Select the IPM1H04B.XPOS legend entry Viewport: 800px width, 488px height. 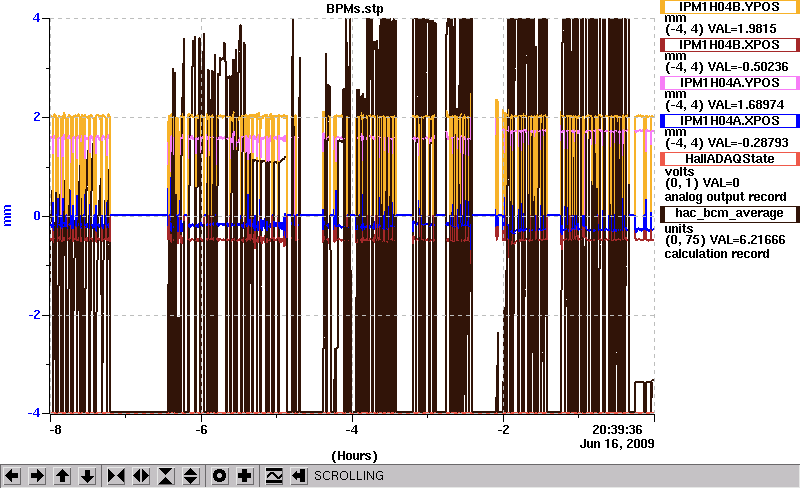point(729,45)
